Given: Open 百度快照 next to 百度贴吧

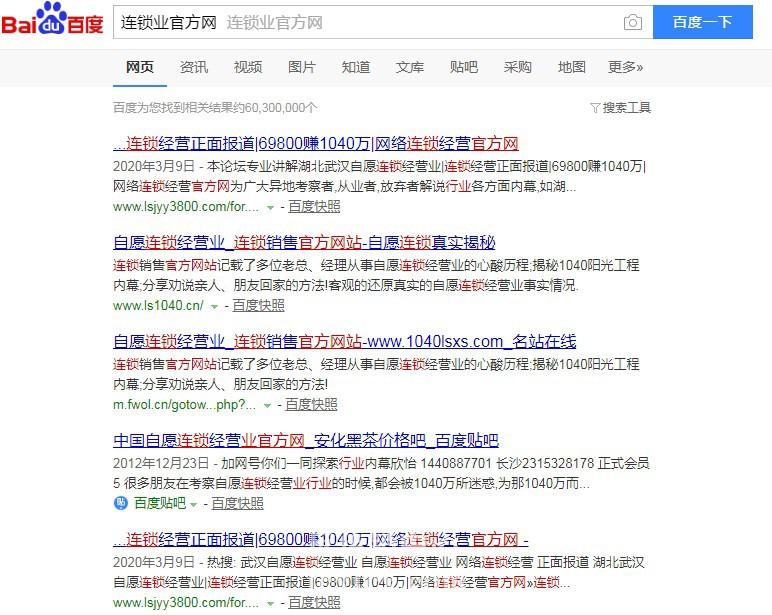Looking at the screenshot, I should point(237,503).
